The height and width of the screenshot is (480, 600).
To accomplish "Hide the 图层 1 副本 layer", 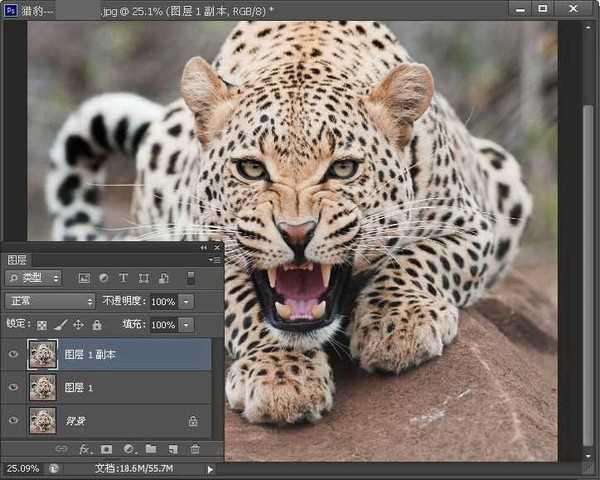I will click(13, 354).
